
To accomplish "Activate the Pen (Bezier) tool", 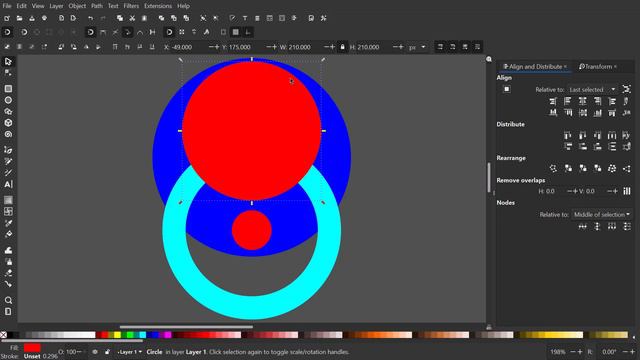I will click(8, 150).
